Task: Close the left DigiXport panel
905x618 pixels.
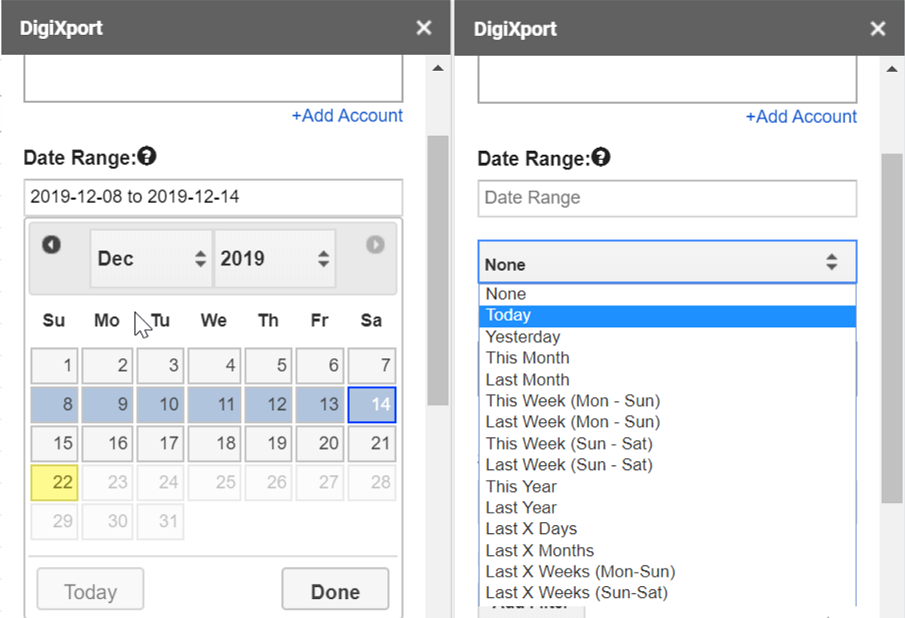Action: [x=424, y=28]
